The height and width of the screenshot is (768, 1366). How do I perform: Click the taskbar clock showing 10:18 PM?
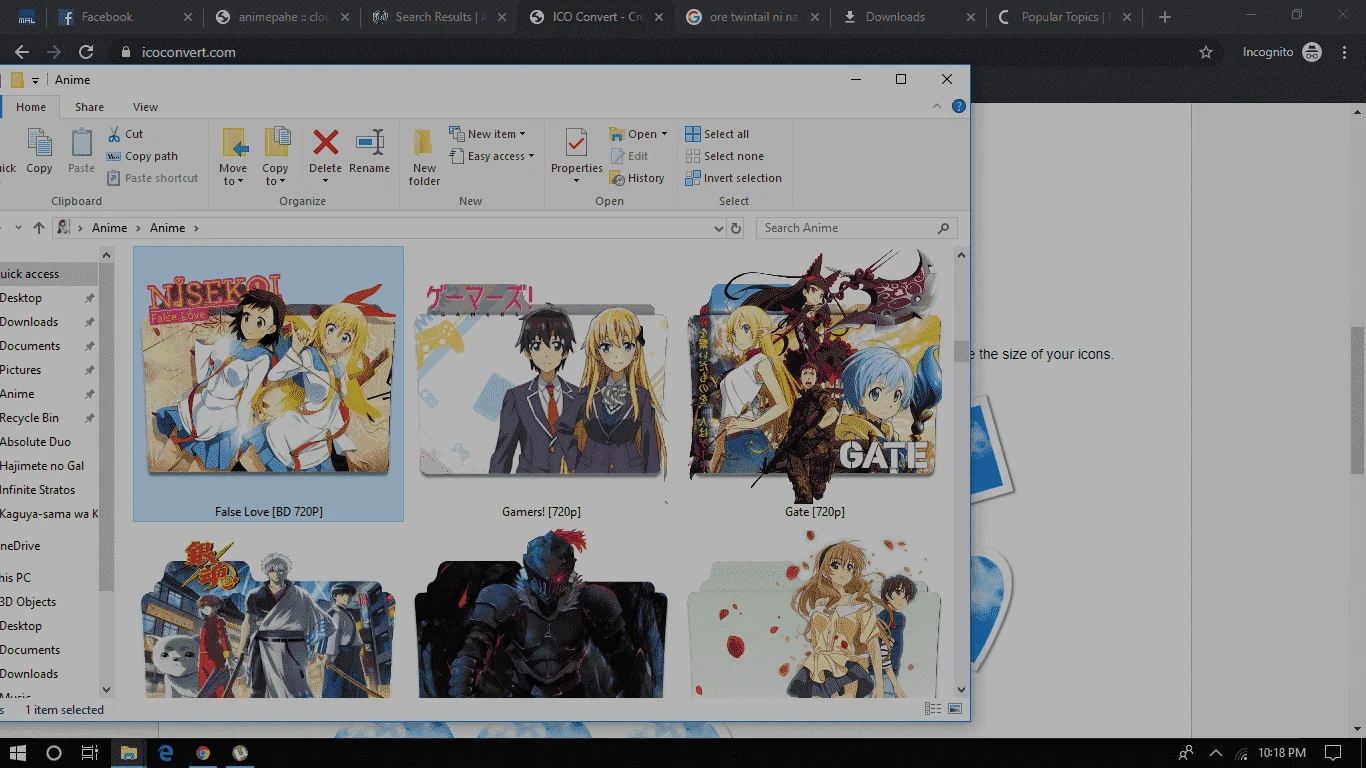[x=1282, y=753]
